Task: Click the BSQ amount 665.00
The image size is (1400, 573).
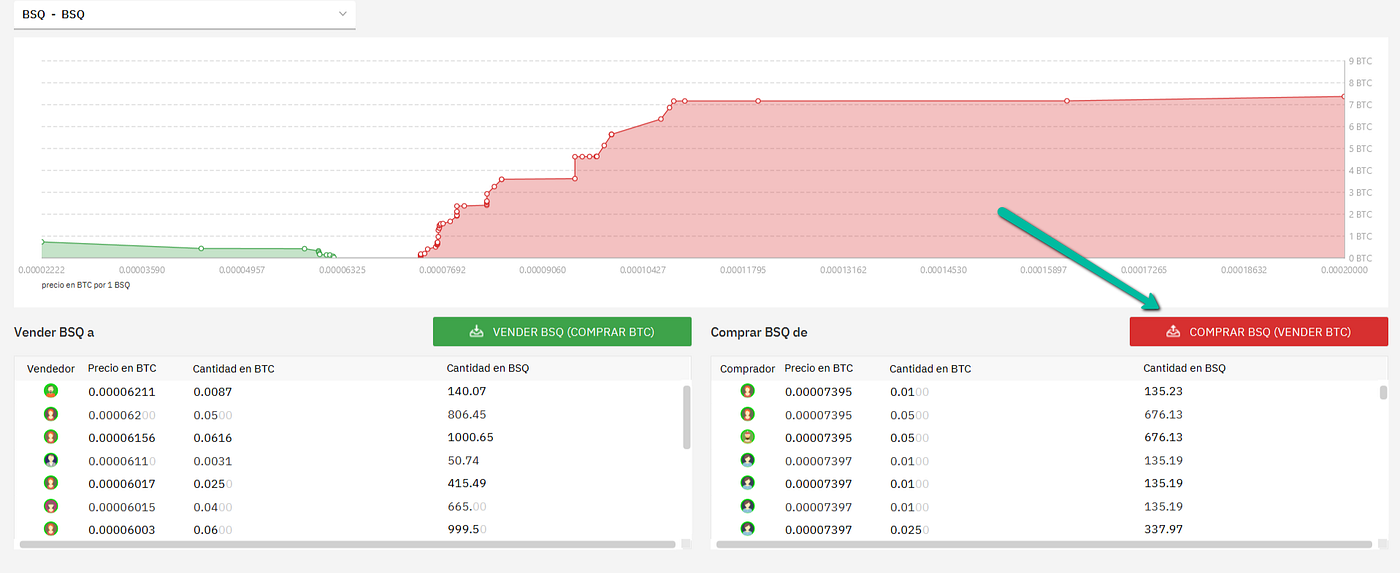Action: click(466, 506)
